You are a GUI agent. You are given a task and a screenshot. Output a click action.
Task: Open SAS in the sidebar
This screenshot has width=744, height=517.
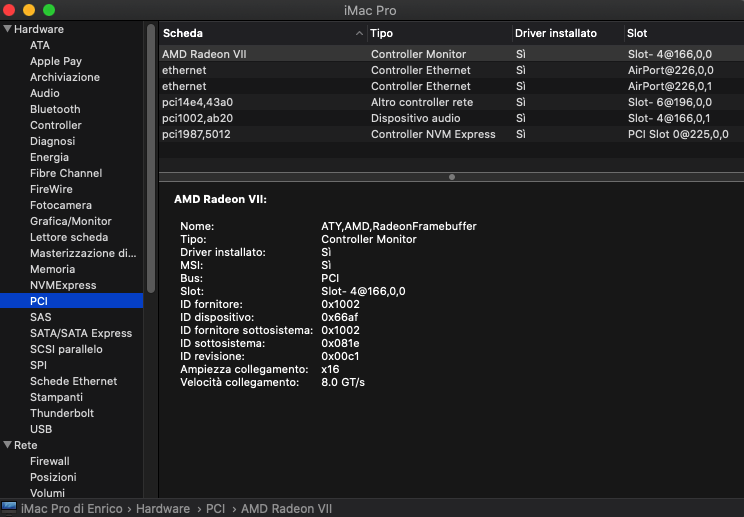tap(40, 317)
